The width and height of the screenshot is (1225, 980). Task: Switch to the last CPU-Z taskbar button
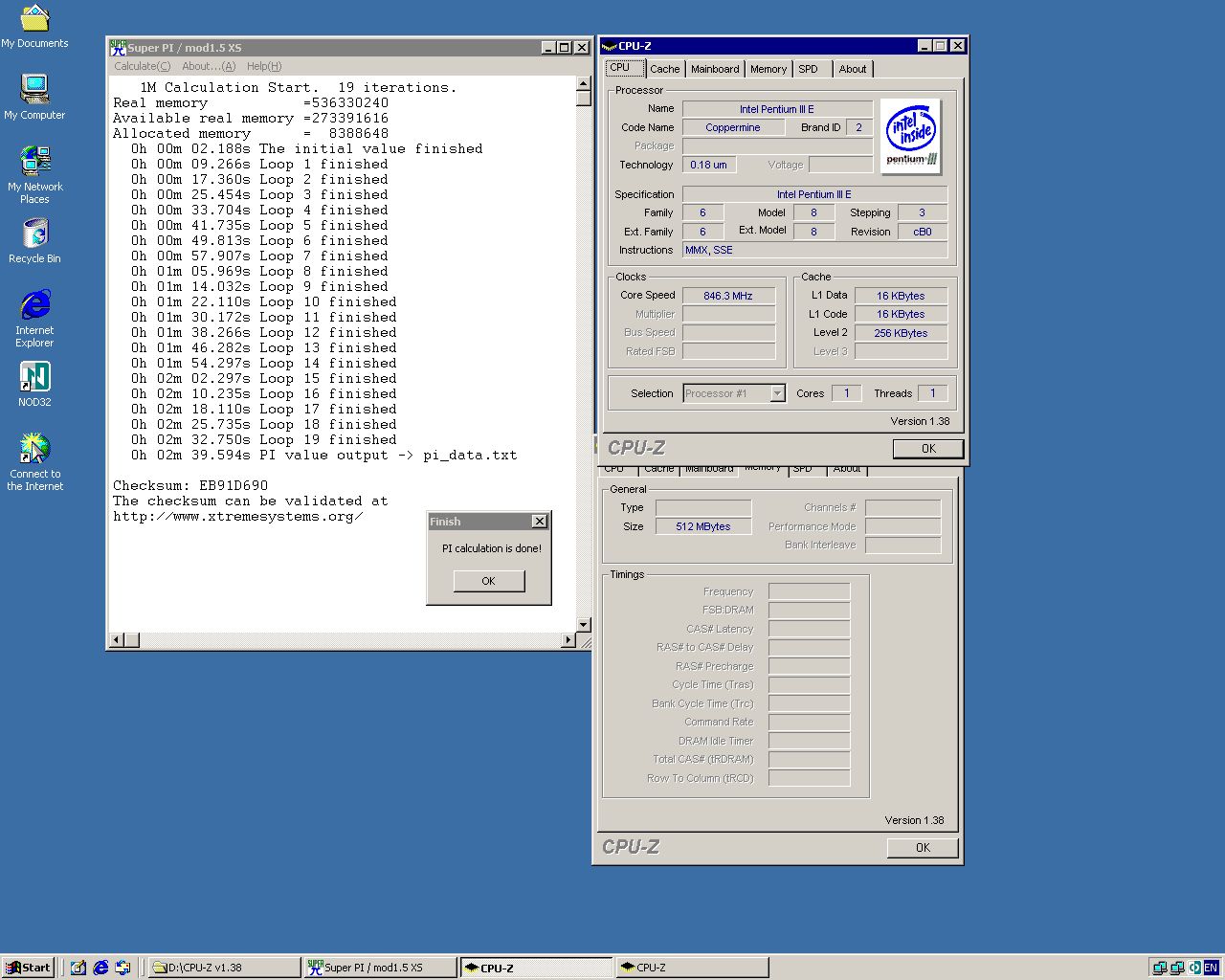click(x=692, y=968)
